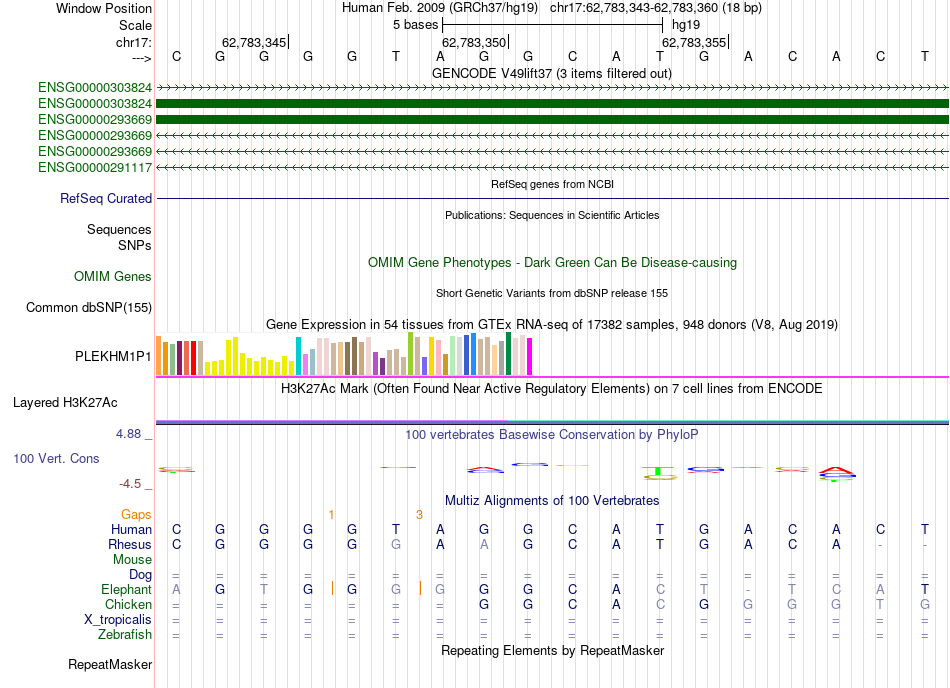This screenshot has width=950, height=688.
Task: Click the green T PhyloP conservation logo
Action: [x=659, y=472]
